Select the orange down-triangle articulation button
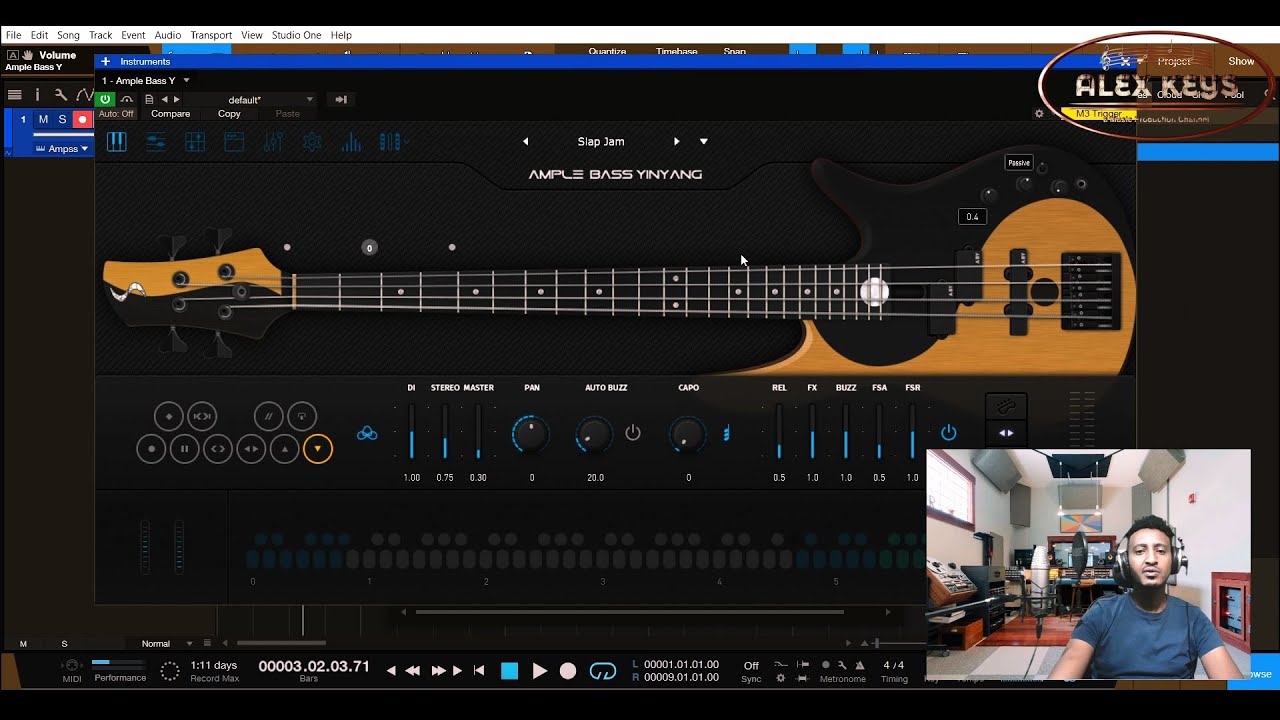 pos(318,449)
